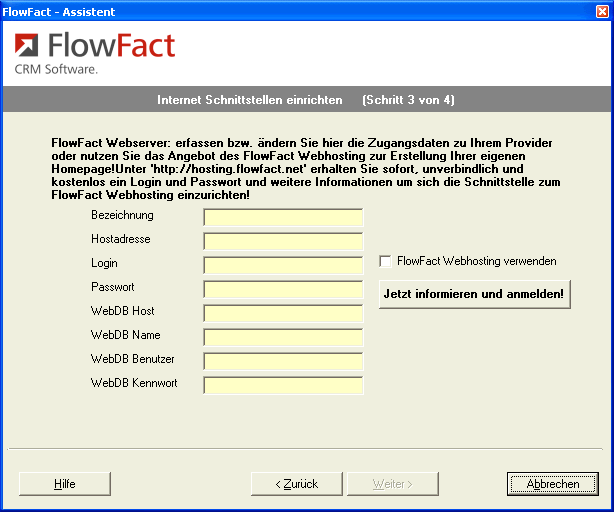Viewport: 614px width, 512px height.
Task: Select the WebDB Benutzer field
Action: click(283, 361)
